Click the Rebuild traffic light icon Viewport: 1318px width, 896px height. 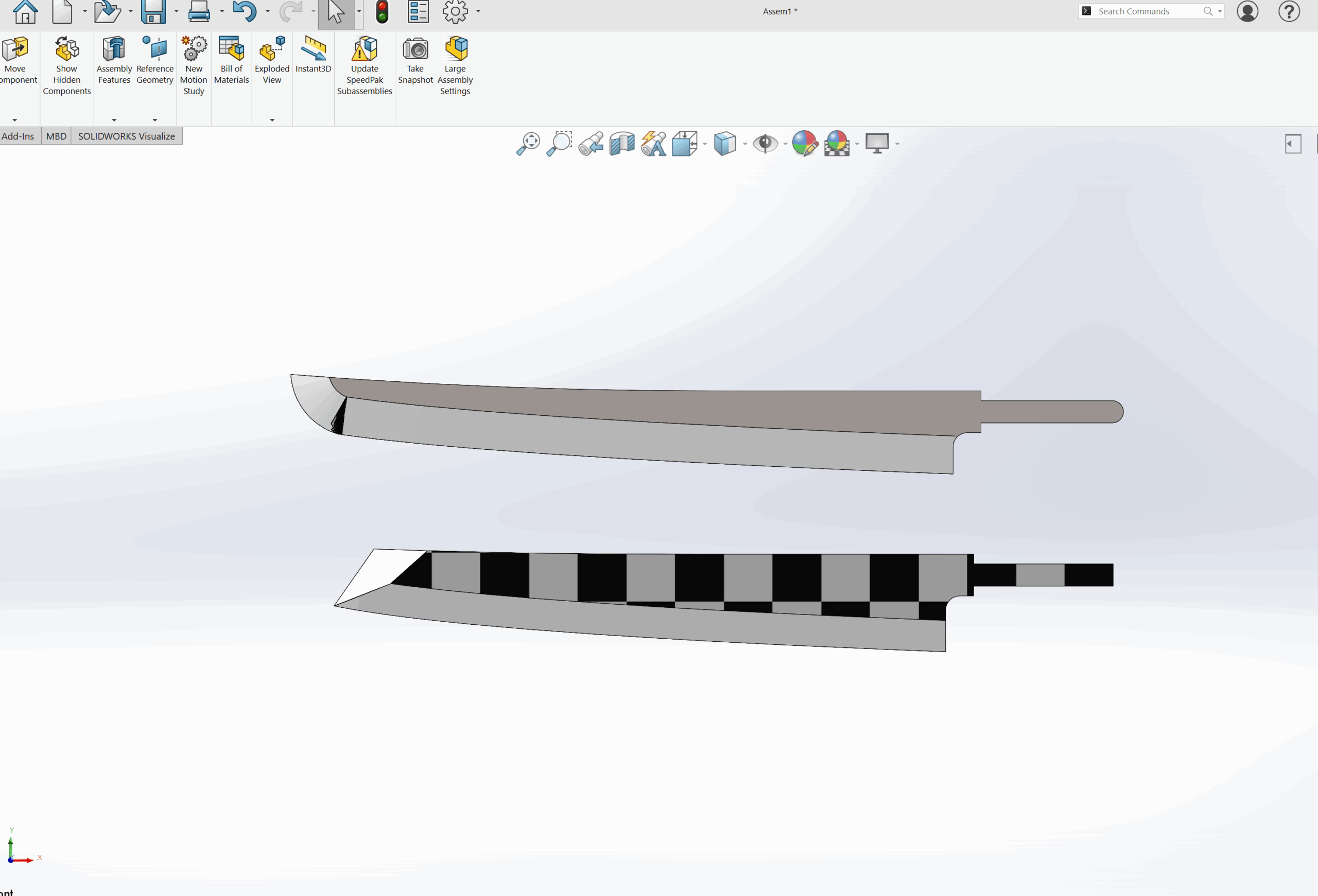(x=382, y=11)
